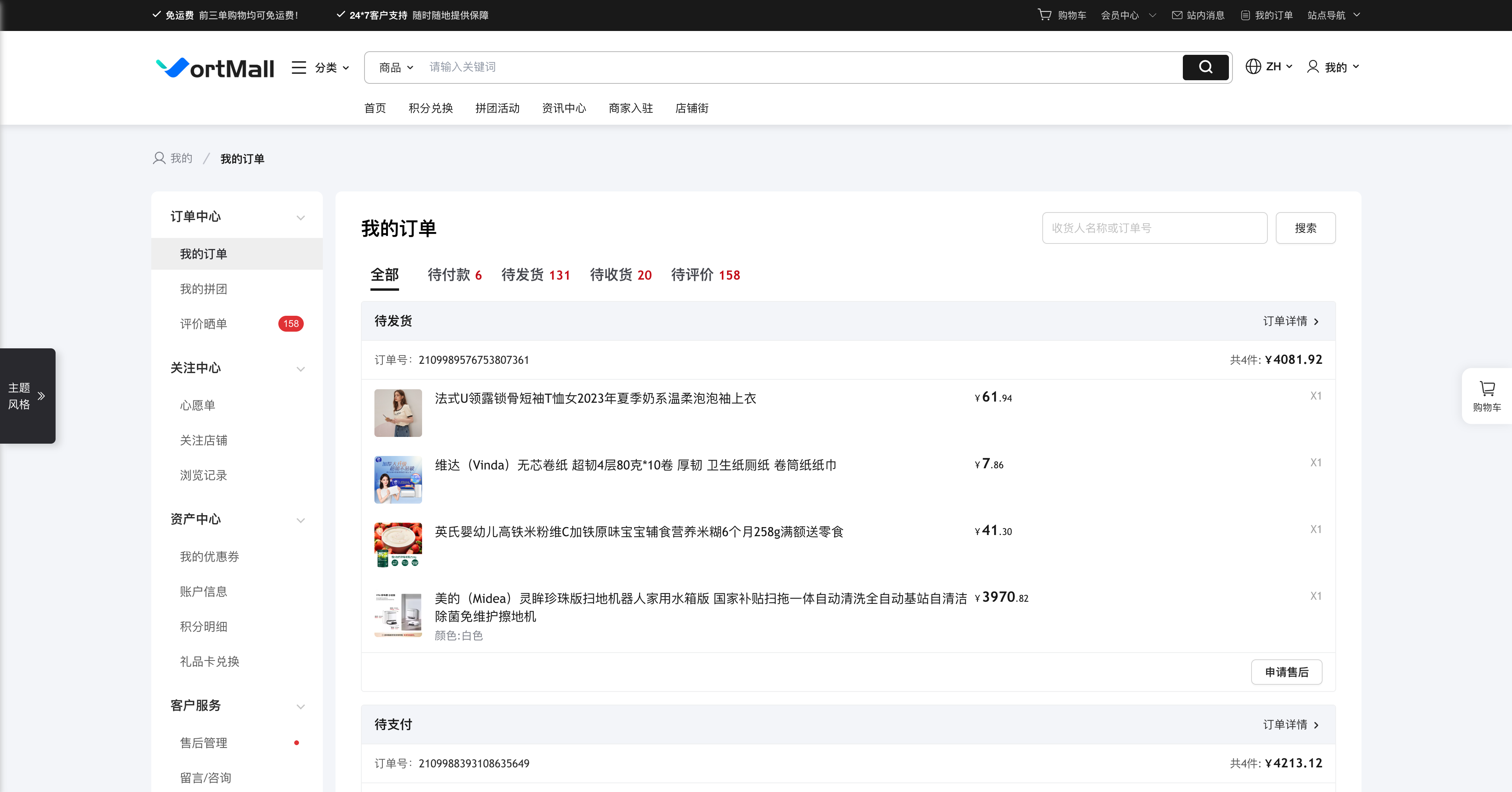This screenshot has width=1512, height=792.
Task: Collapse the 关注中心 sidebar section
Action: (301, 369)
